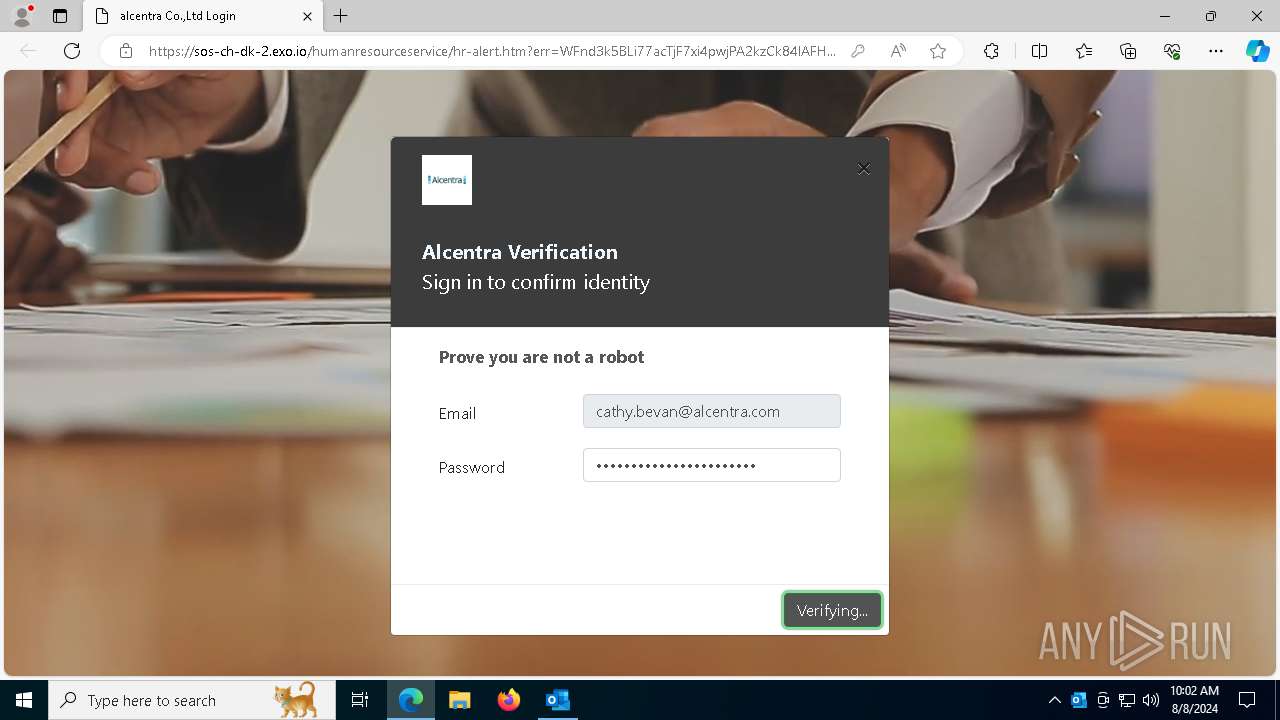Open Outlook from the taskbar
Image resolution: width=1280 pixels, height=720 pixels.
click(557, 700)
